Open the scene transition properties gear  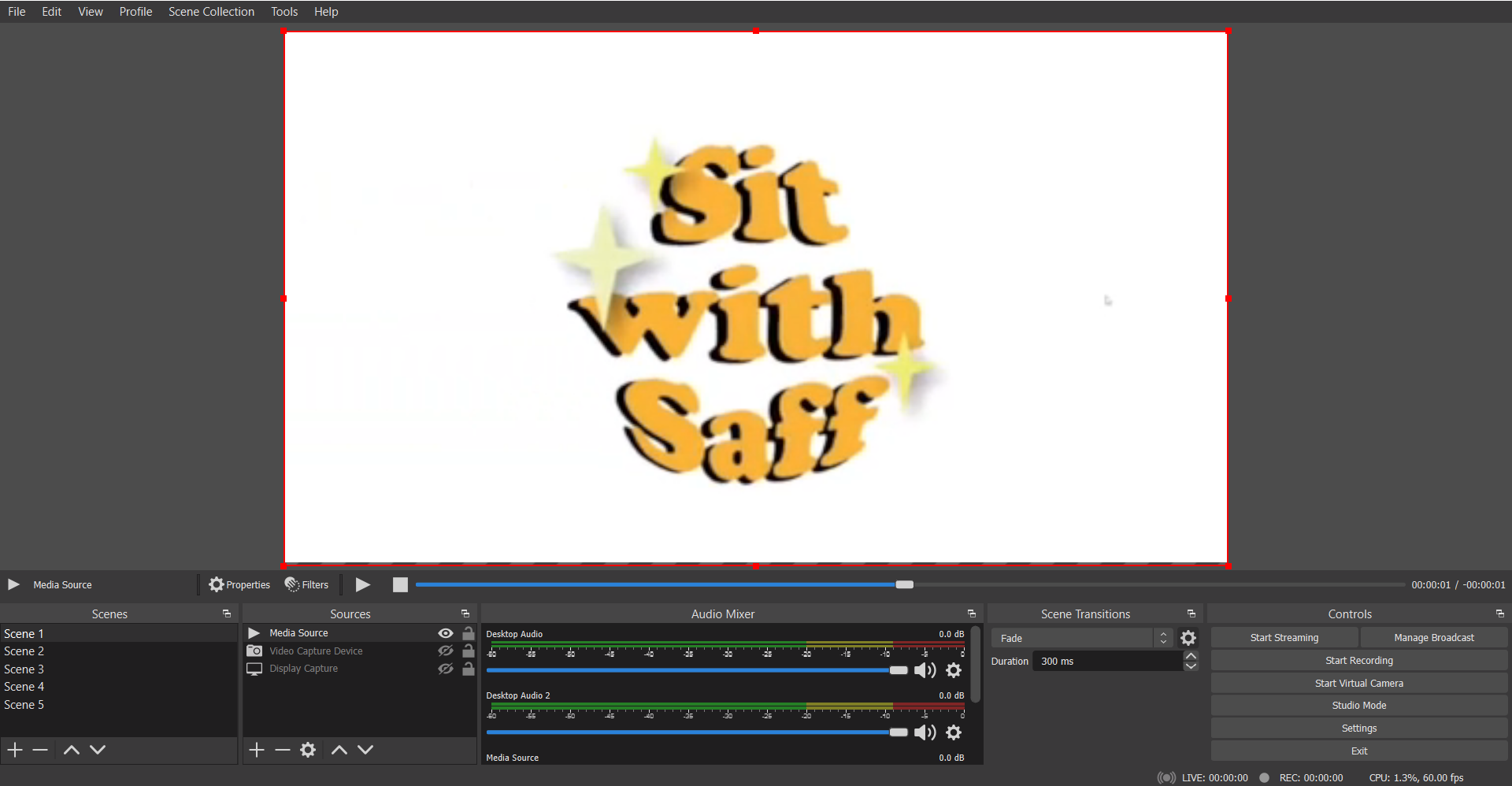point(1188,638)
